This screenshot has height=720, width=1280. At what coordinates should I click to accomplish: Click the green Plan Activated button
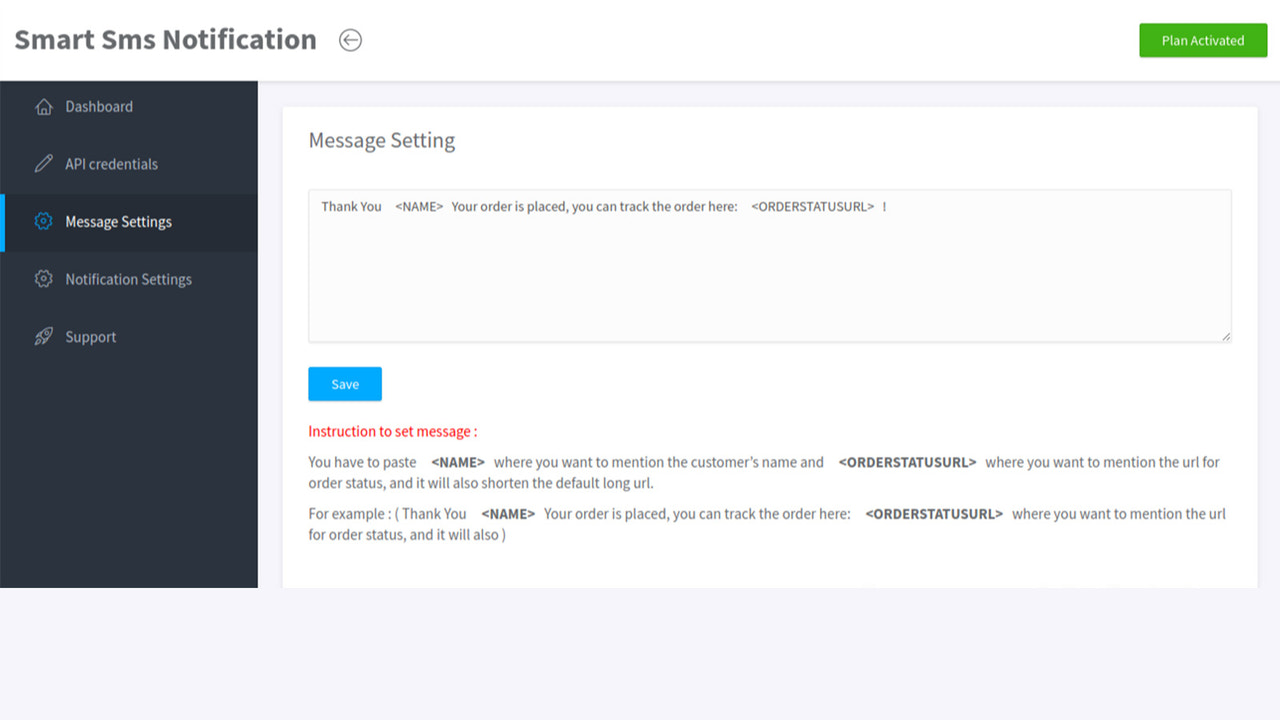pos(1203,40)
